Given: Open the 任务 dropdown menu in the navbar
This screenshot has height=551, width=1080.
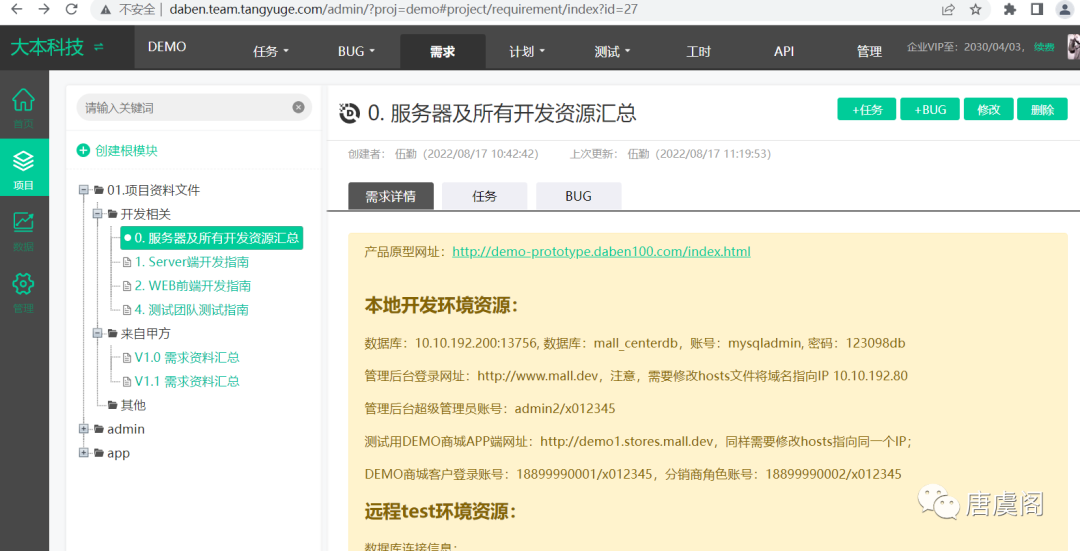Looking at the screenshot, I should pos(271,52).
